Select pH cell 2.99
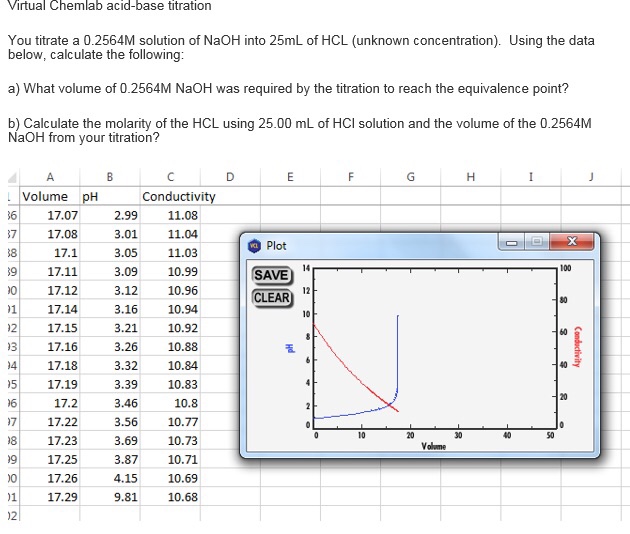Viewport: 630px width, 534px height. [110, 215]
